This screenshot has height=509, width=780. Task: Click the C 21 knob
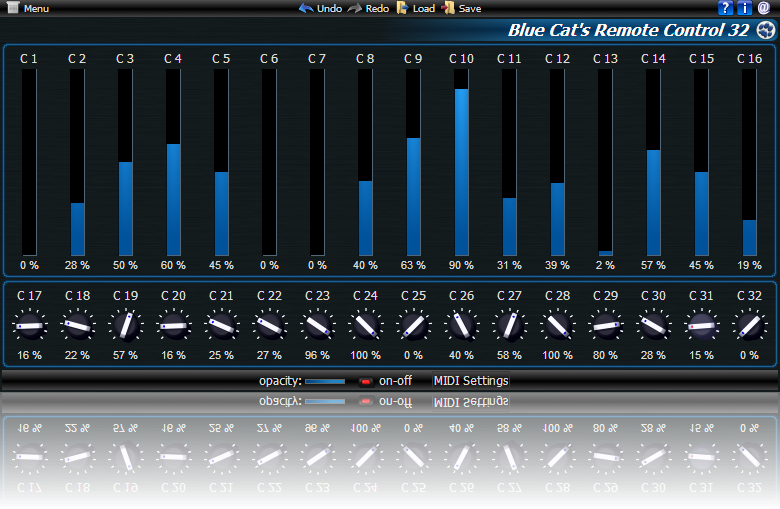pyautogui.click(x=221, y=325)
